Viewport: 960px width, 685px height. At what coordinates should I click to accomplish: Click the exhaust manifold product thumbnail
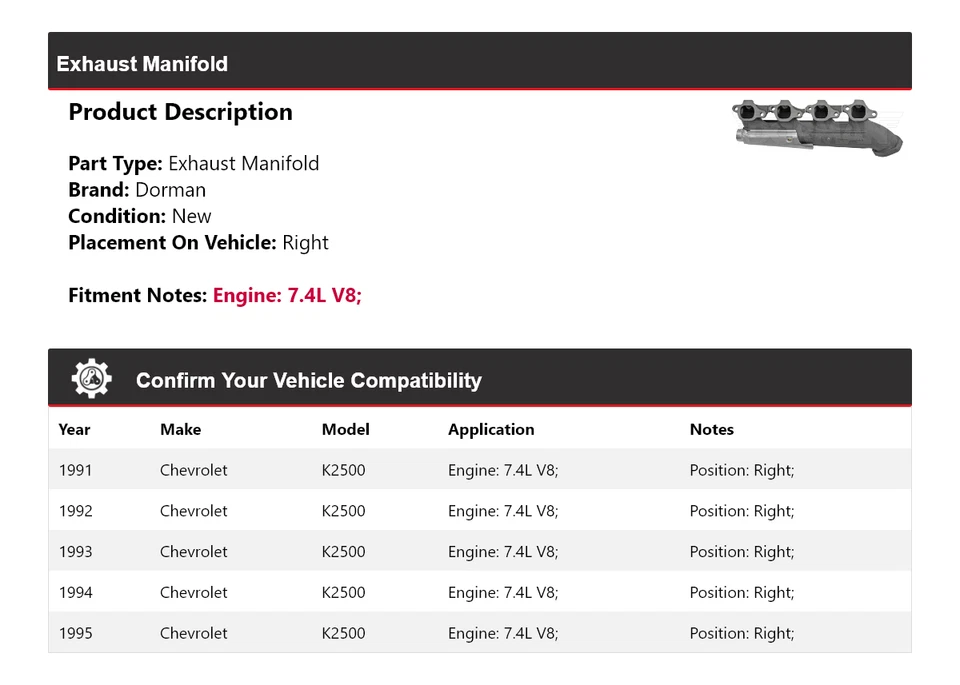[x=817, y=128]
